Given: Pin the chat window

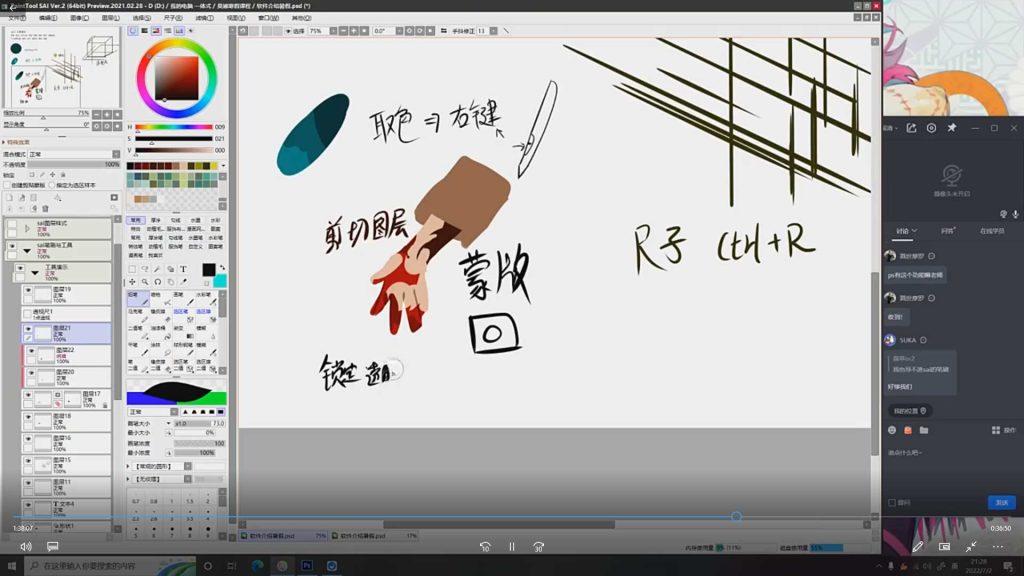Looking at the screenshot, I should [x=952, y=128].
